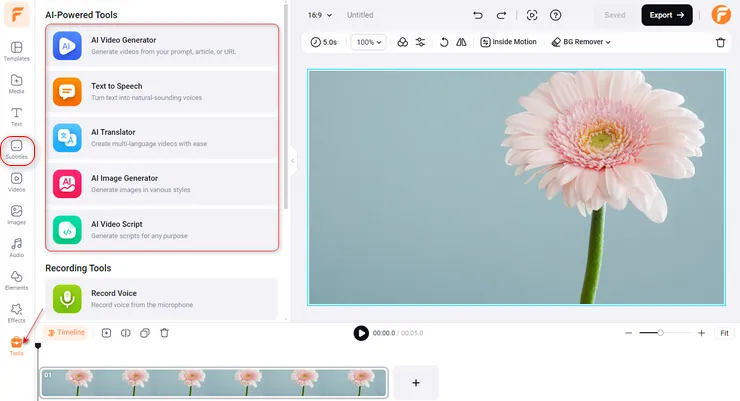Image resolution: width=740 pixels, height=401 pixels.
Task: Open the Media sidebar panel
Action: pos(17,84)
